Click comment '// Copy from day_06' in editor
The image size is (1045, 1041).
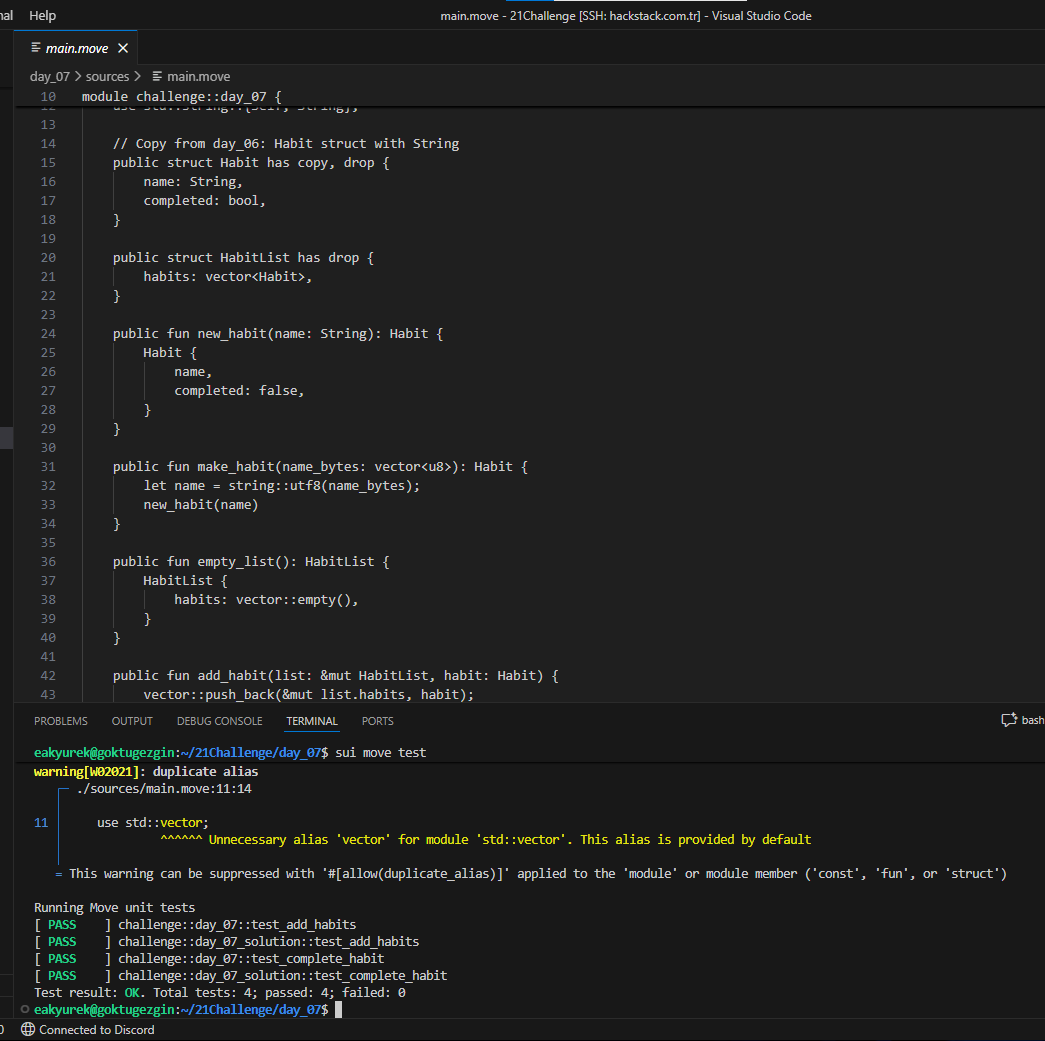click(286, 144)
